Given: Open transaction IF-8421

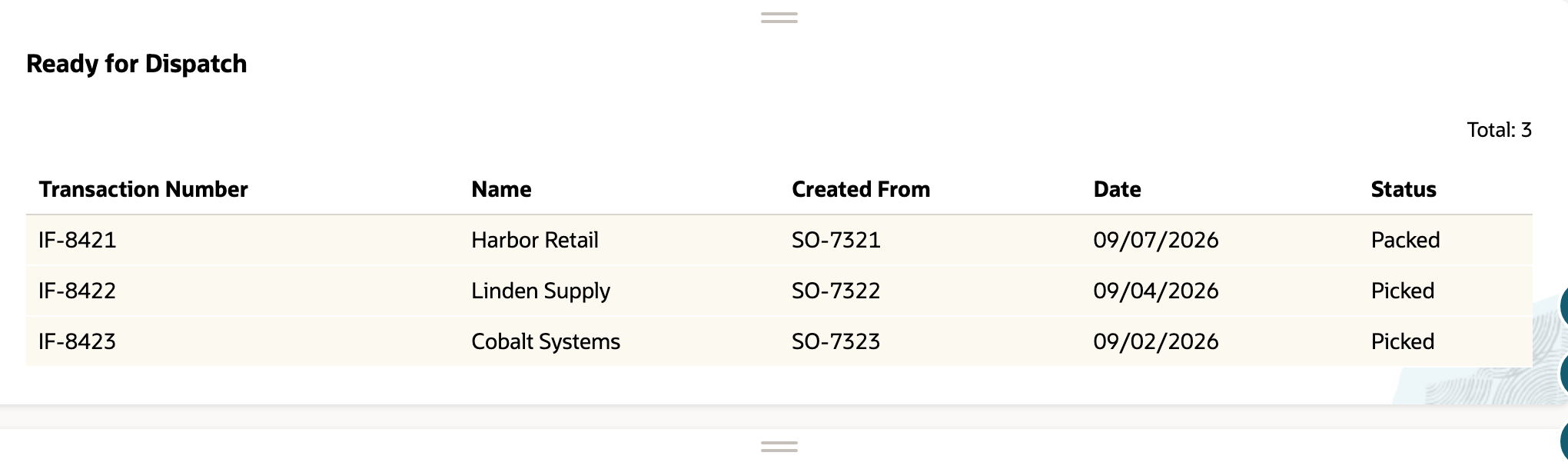Looking at the screenshot, I should pyautogui.click(x=77, y=240).
